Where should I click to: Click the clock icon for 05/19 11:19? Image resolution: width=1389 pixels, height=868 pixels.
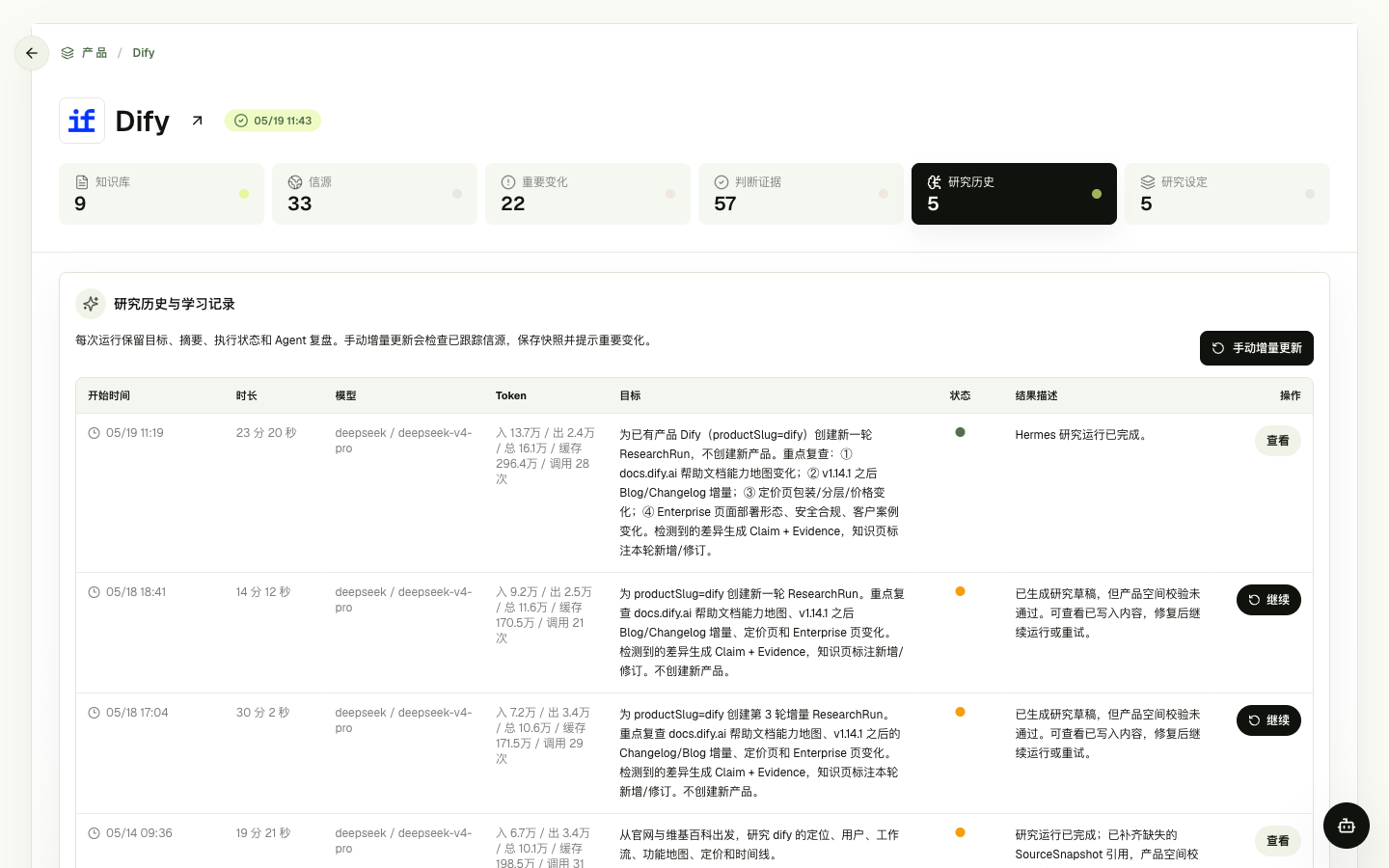pos(95,433)
